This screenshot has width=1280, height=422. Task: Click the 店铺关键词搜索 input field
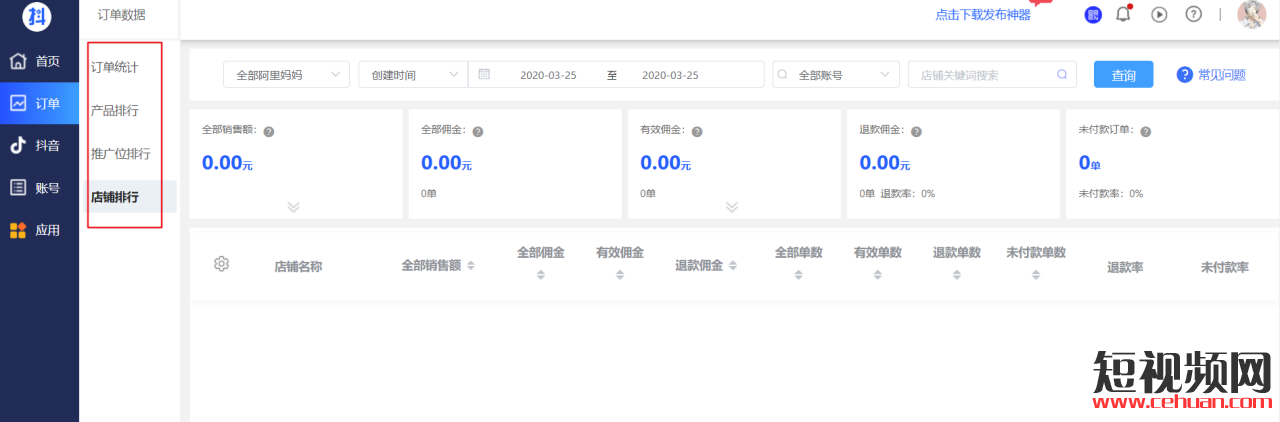tap(982, 75)
